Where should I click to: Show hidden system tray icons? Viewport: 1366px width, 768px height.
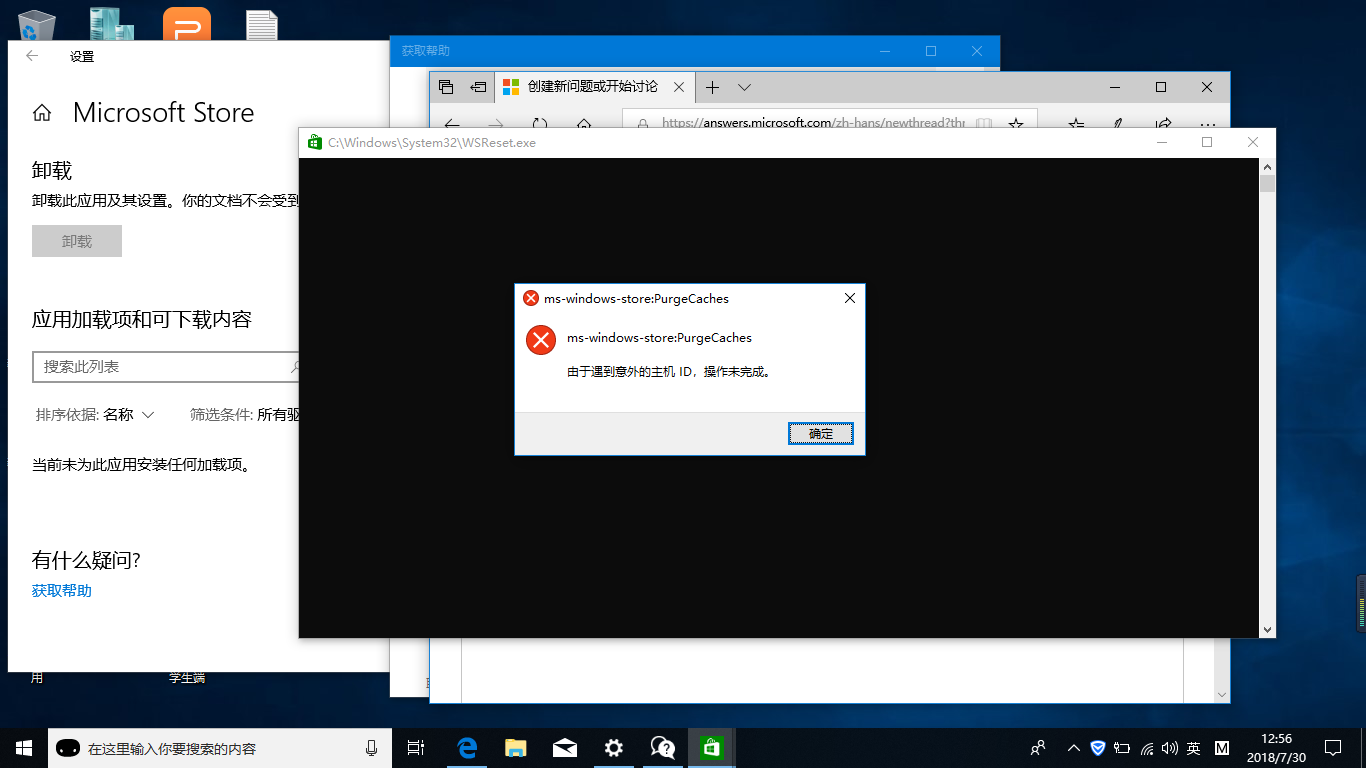(x=1074, y=747)
